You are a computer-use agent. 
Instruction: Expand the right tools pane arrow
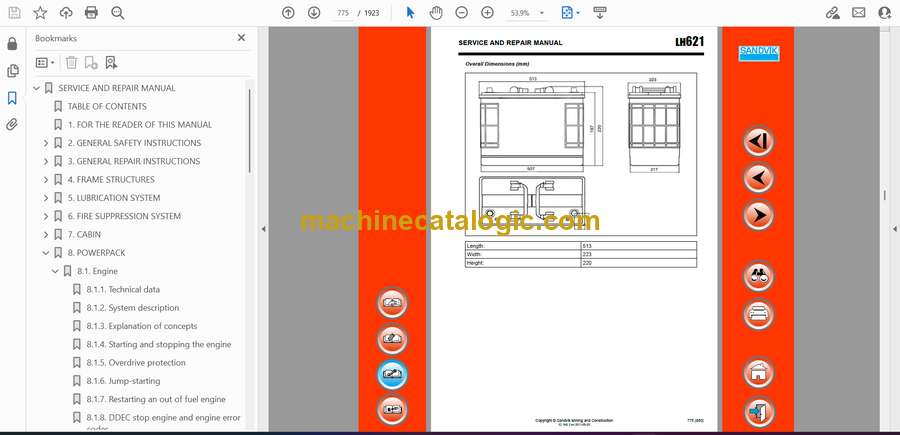click(x=895, y=229)
